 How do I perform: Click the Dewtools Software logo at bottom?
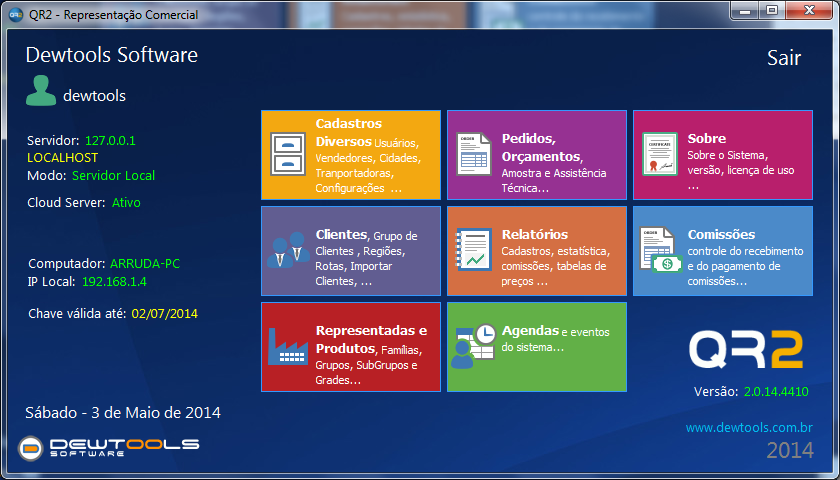point(109,448)
